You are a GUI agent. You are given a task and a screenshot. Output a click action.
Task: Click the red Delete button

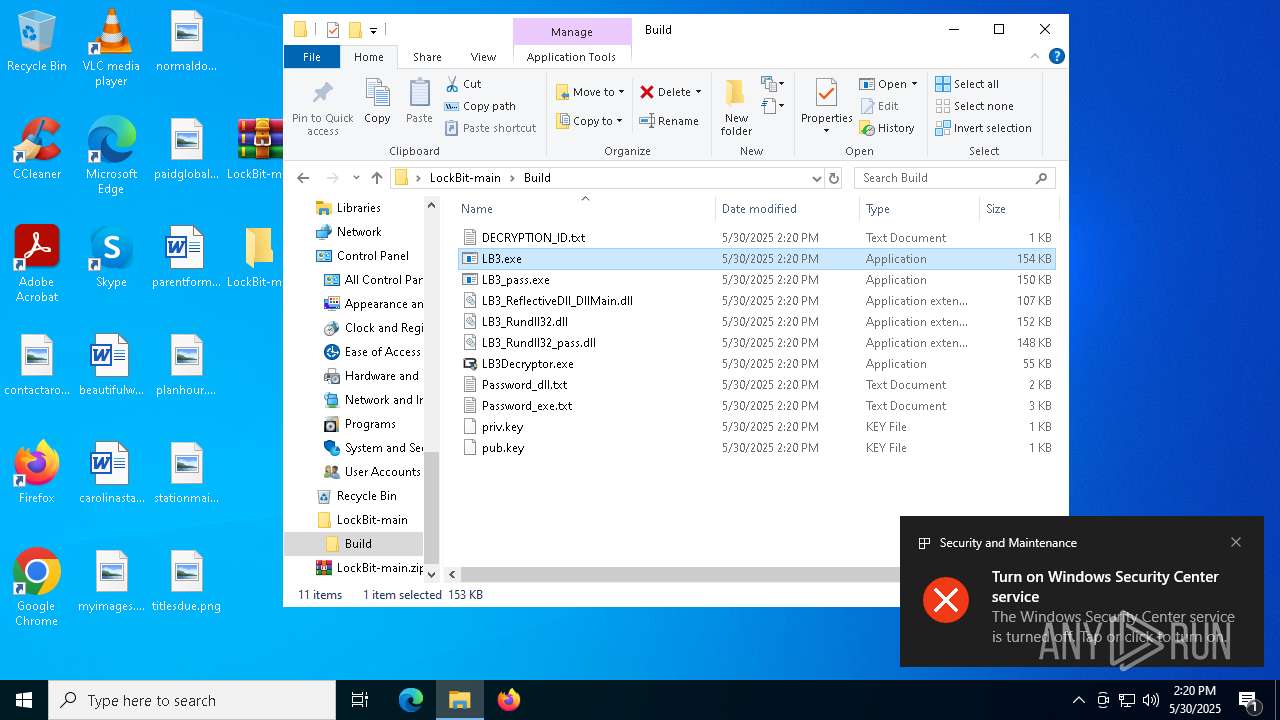pyautogui.click(x=665, y=92)
